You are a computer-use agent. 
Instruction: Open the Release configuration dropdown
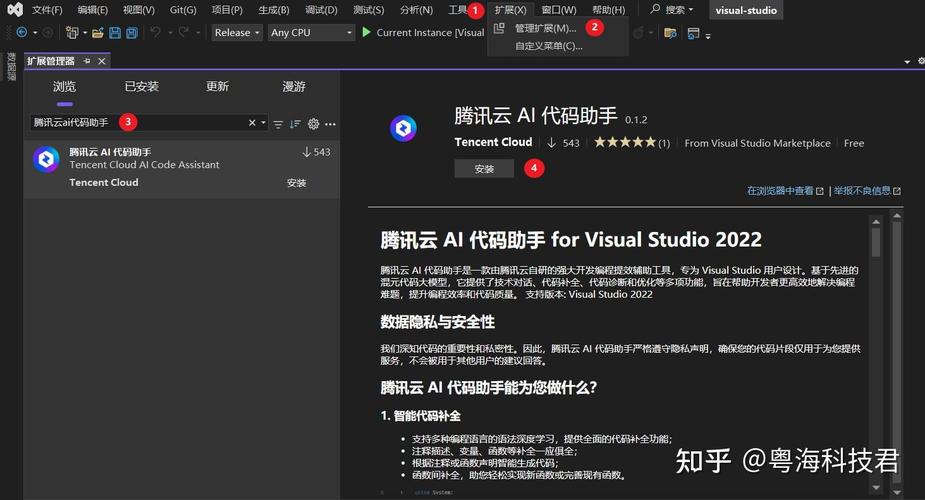tap(237, 32)
